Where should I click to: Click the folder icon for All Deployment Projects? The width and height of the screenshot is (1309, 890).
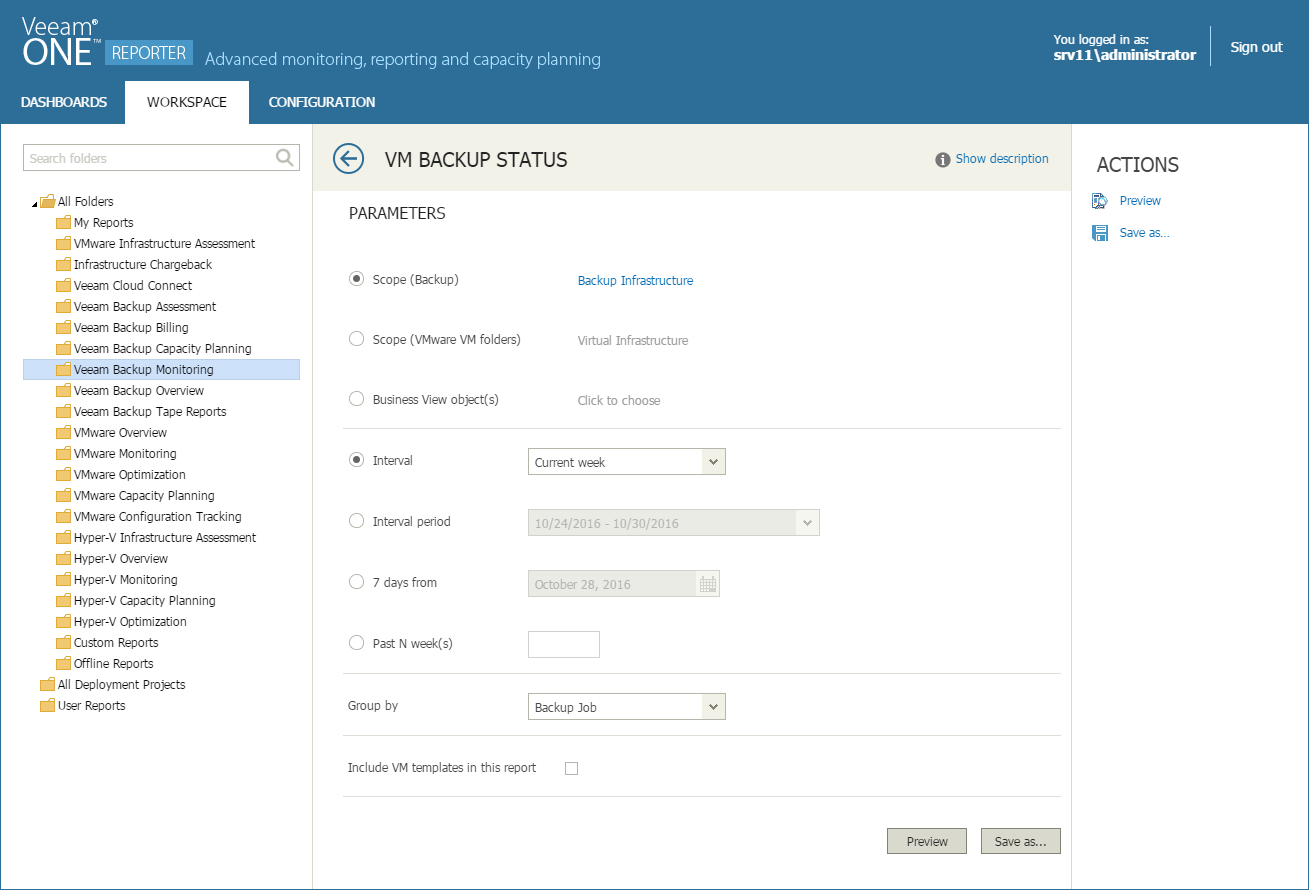[47, 684]
